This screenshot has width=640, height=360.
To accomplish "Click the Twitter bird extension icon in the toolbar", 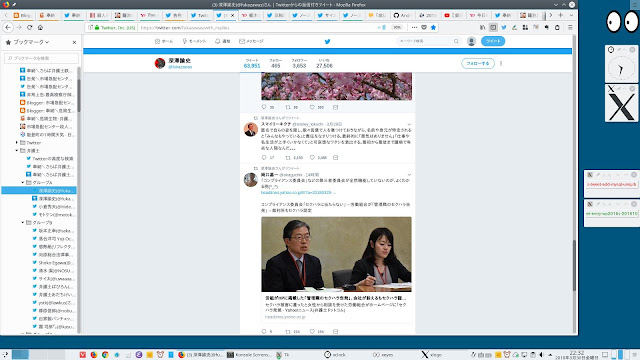I will pos(504,27).
